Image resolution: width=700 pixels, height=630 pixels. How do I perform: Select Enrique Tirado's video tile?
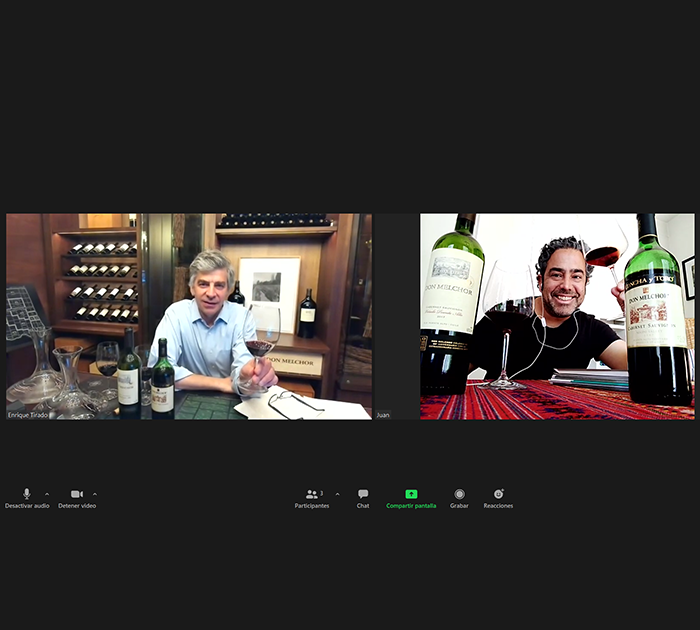coord(189,317)
